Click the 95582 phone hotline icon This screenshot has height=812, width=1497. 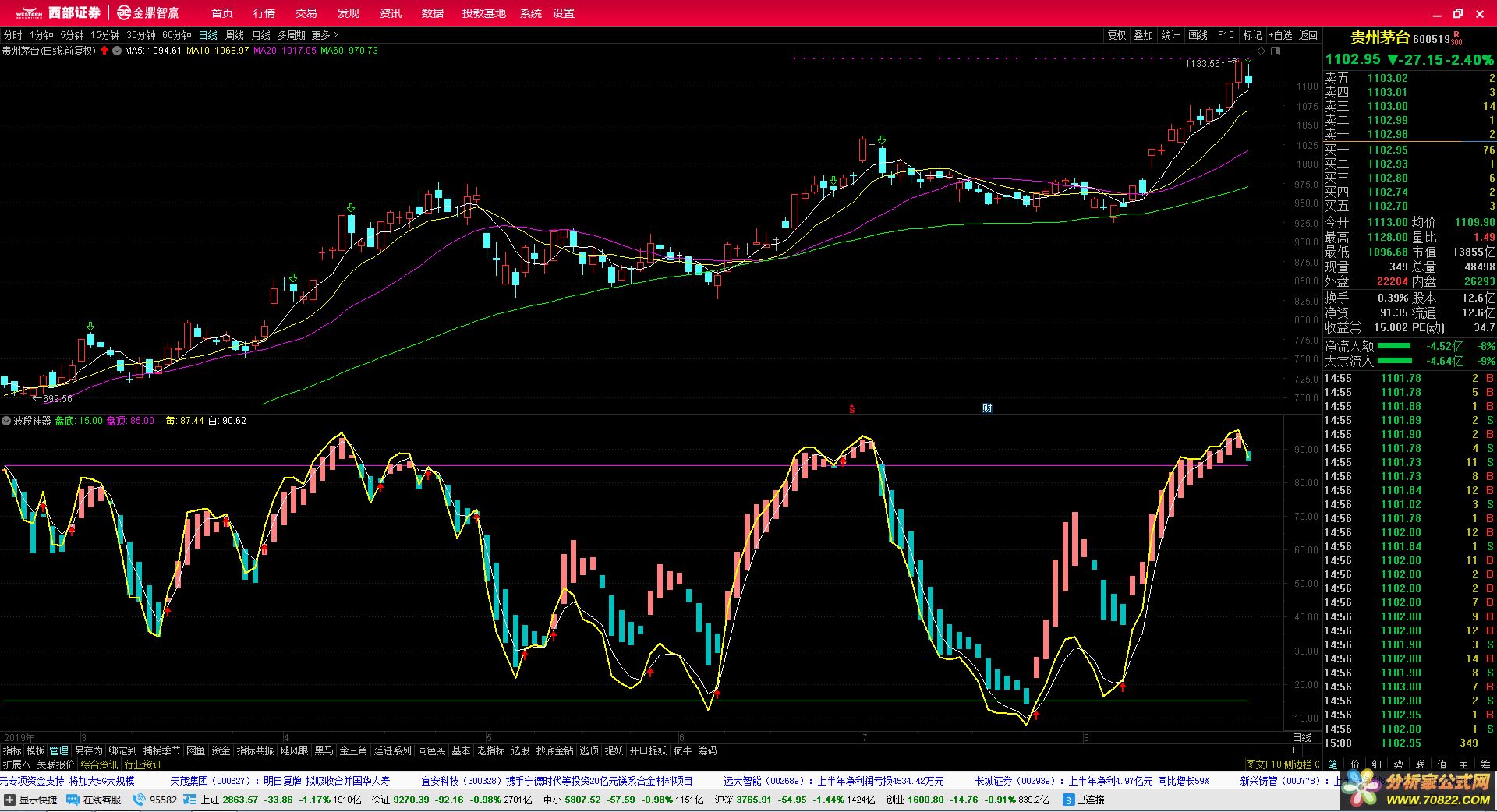click(x=139, y=800)
